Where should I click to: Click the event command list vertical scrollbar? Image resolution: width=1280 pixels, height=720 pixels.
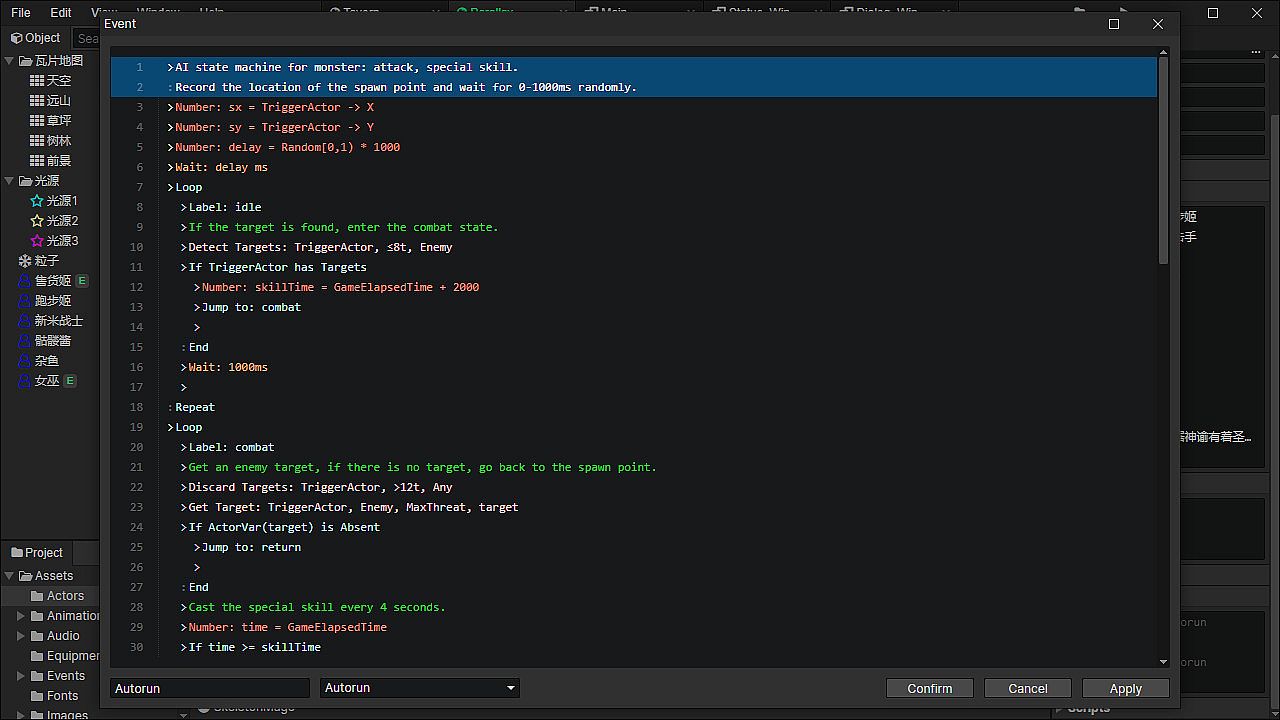(x=1163, y=160)
